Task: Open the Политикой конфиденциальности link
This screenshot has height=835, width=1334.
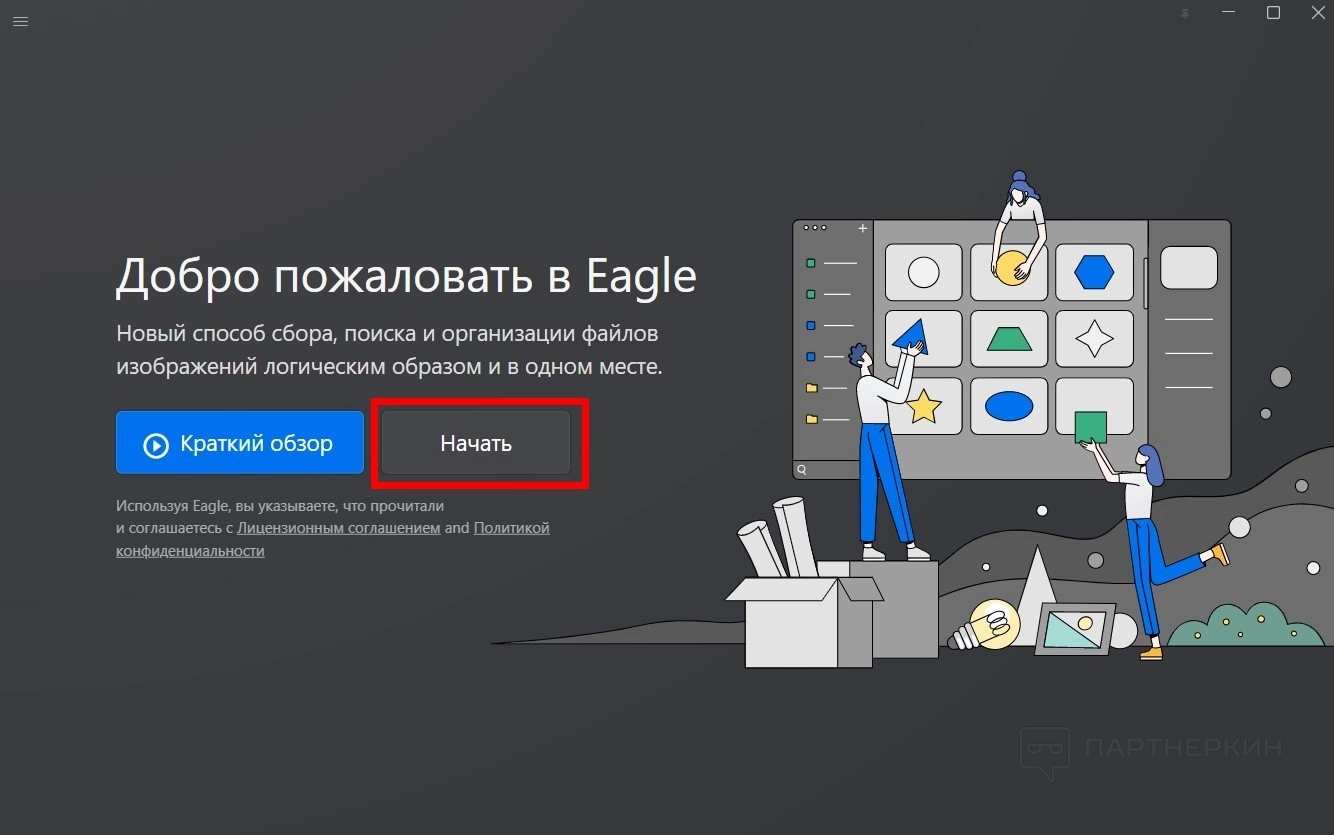Action: point(333,539)
